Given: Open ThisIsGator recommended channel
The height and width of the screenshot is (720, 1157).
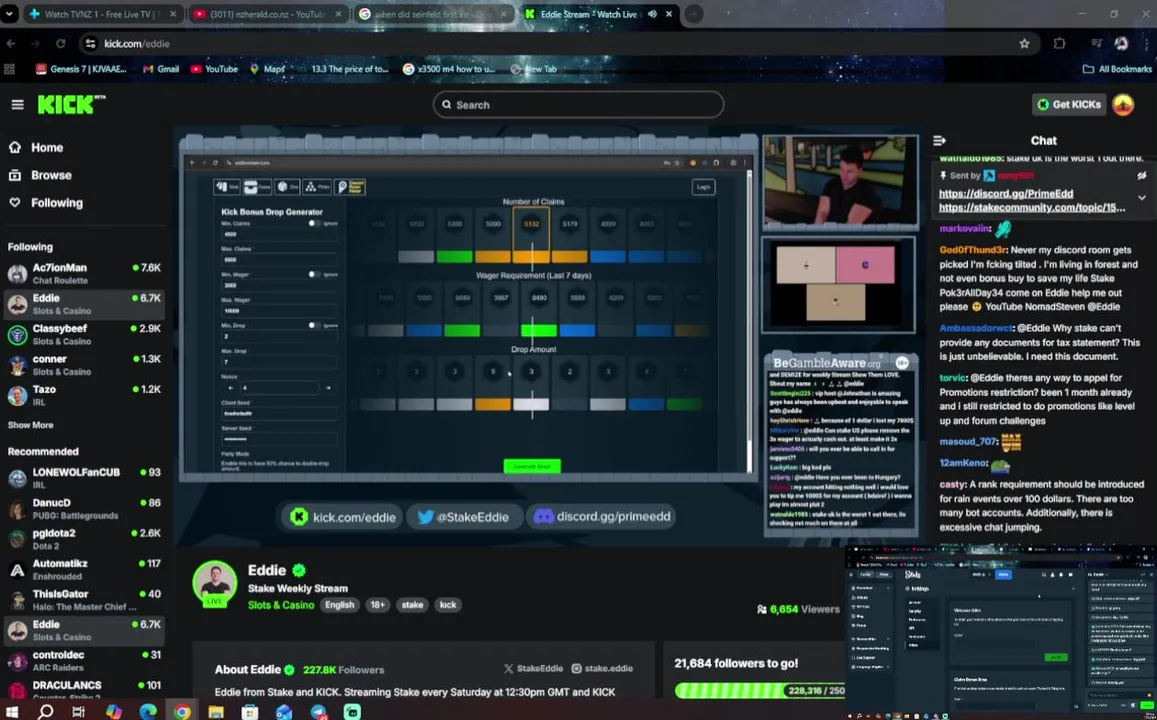Looking at the screenshot, I should pyautogui.click(x=84, y=600).
